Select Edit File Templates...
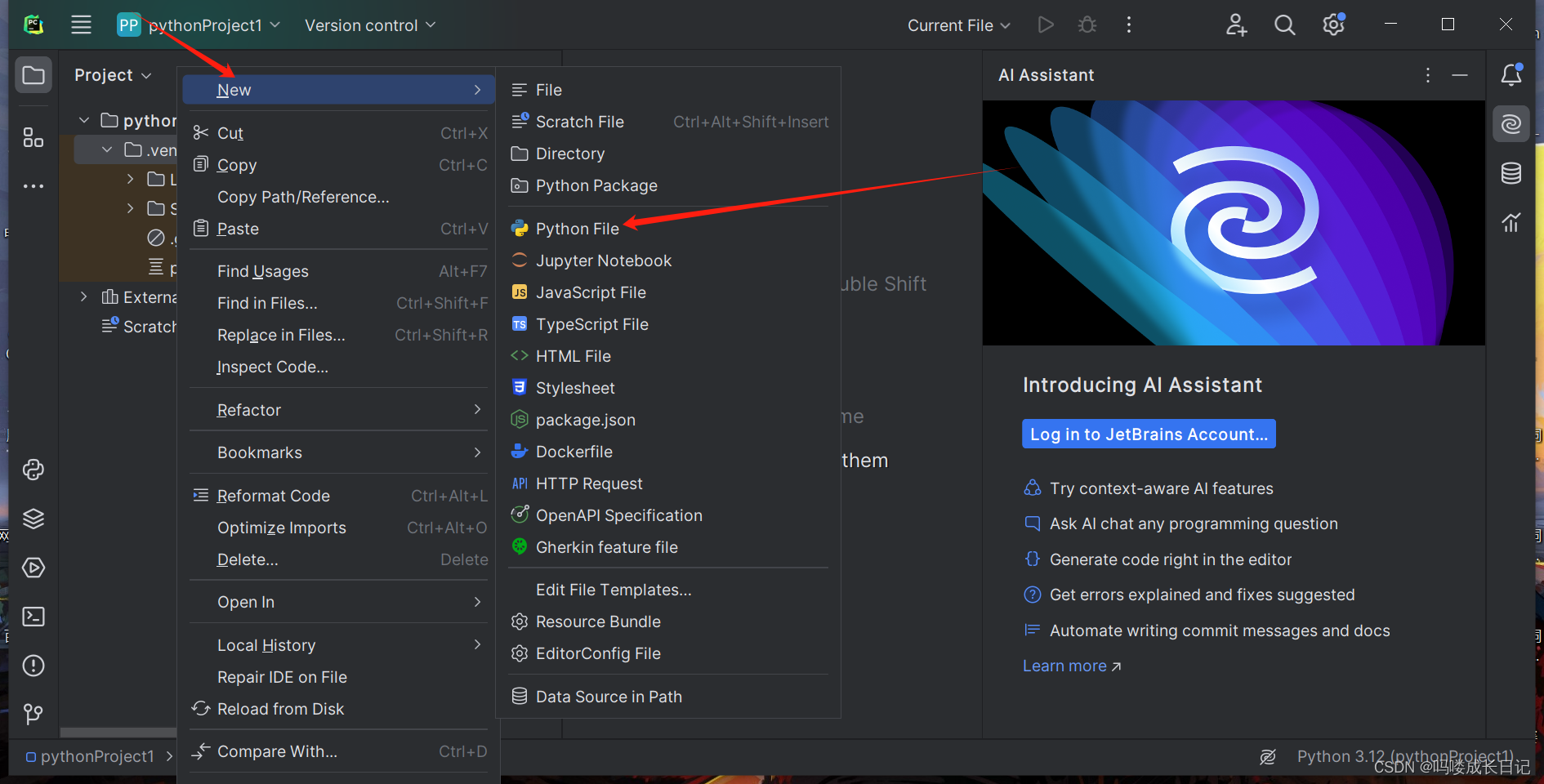 click(668, 590)
